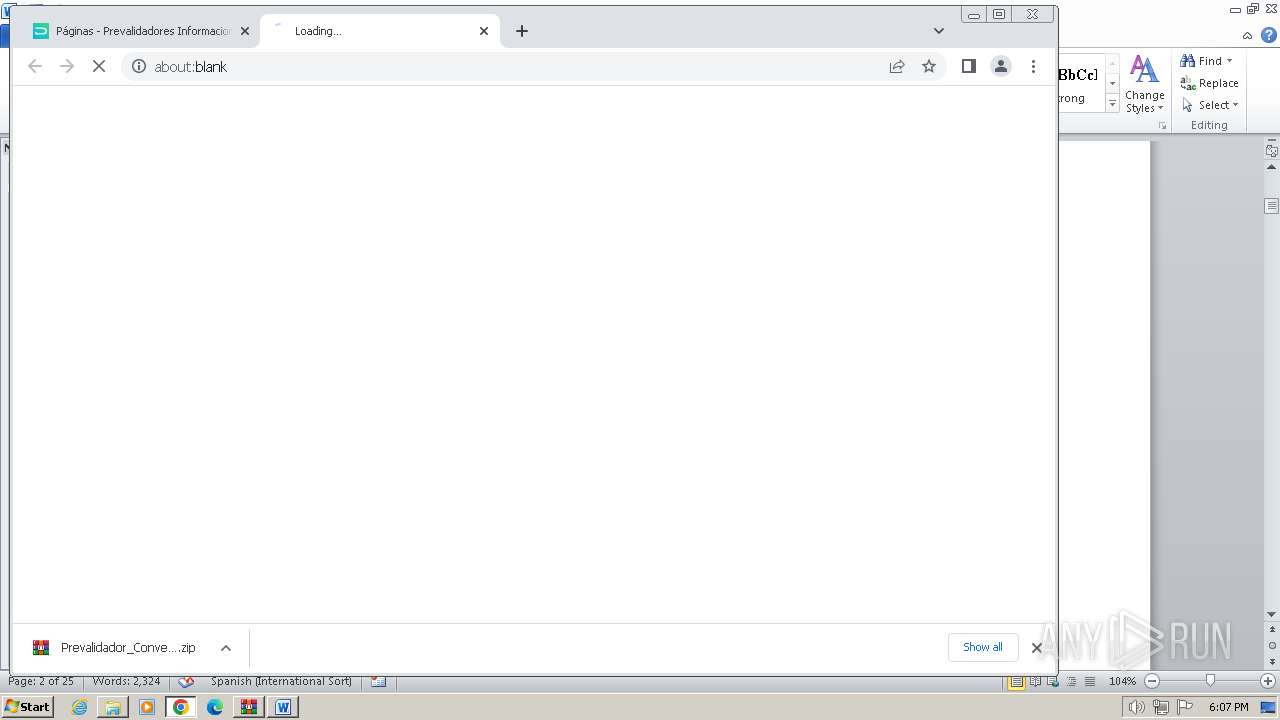
Task: Share this page from Chrome address bar
Action: 897,66
